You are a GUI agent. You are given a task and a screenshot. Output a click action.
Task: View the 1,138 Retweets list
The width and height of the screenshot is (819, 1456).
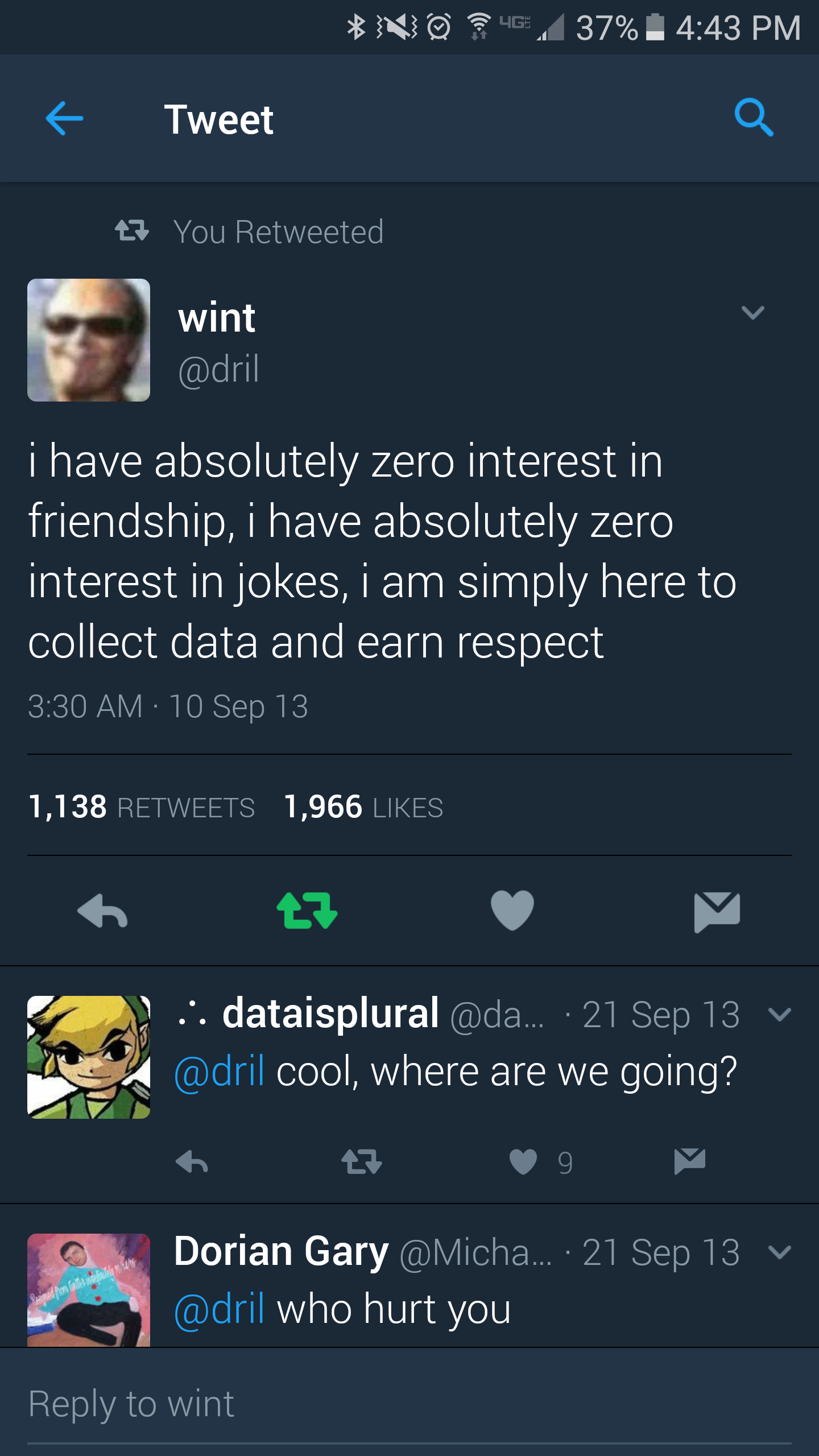[141, 806]
